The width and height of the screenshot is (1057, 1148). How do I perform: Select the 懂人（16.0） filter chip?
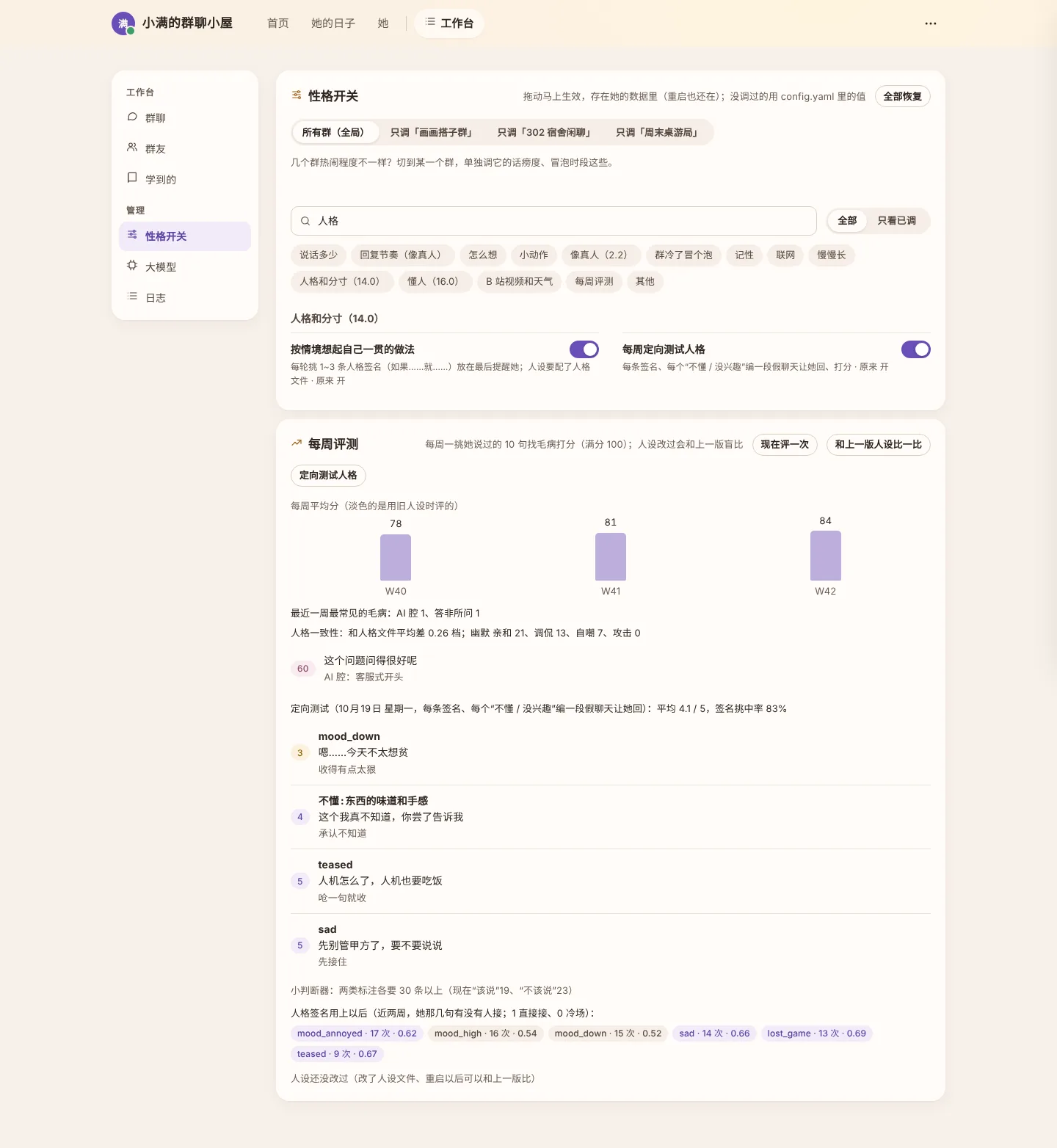pos(435,282)
